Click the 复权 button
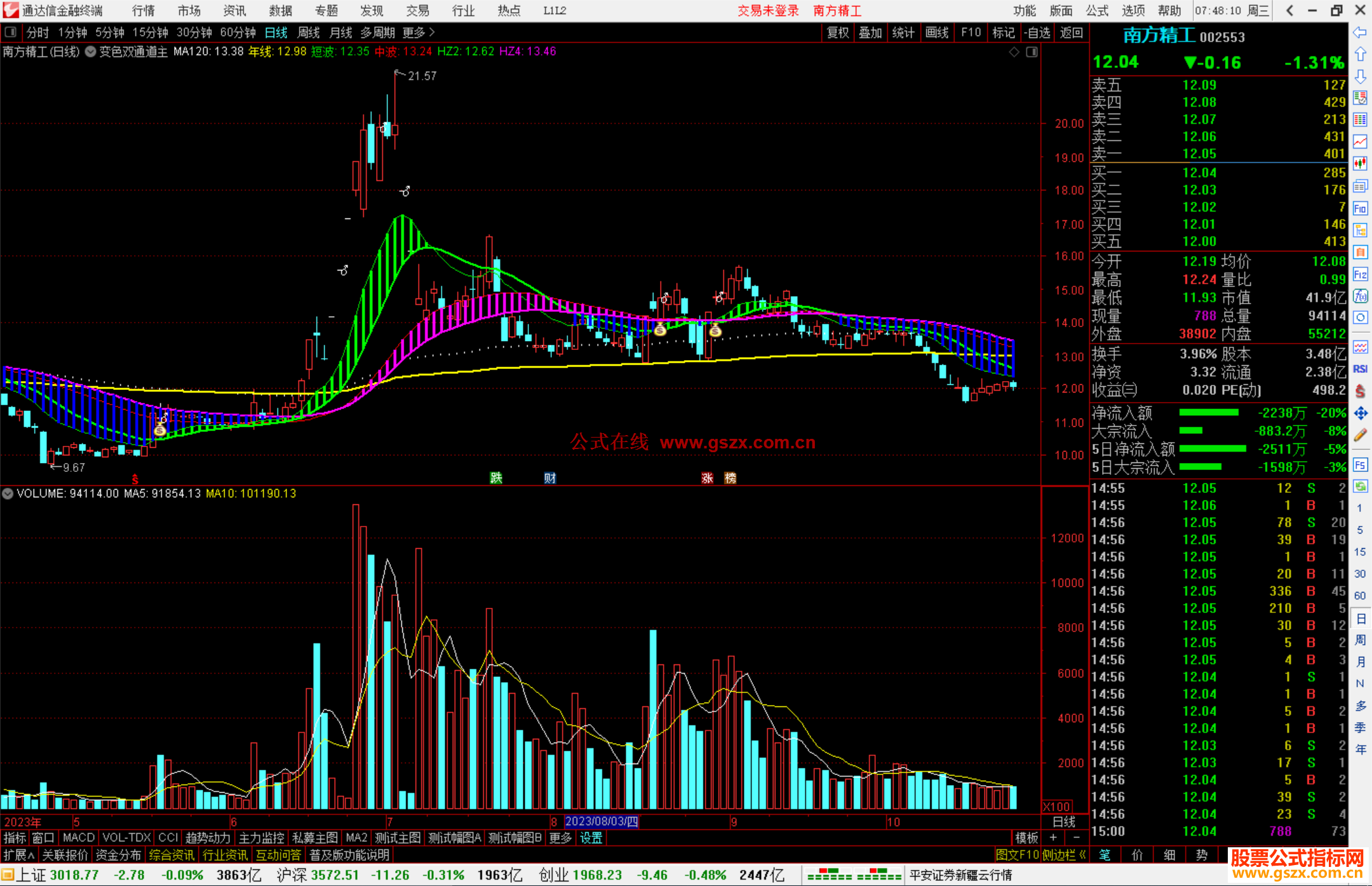Screen dimensions: 1372x886 click(837, 32)
